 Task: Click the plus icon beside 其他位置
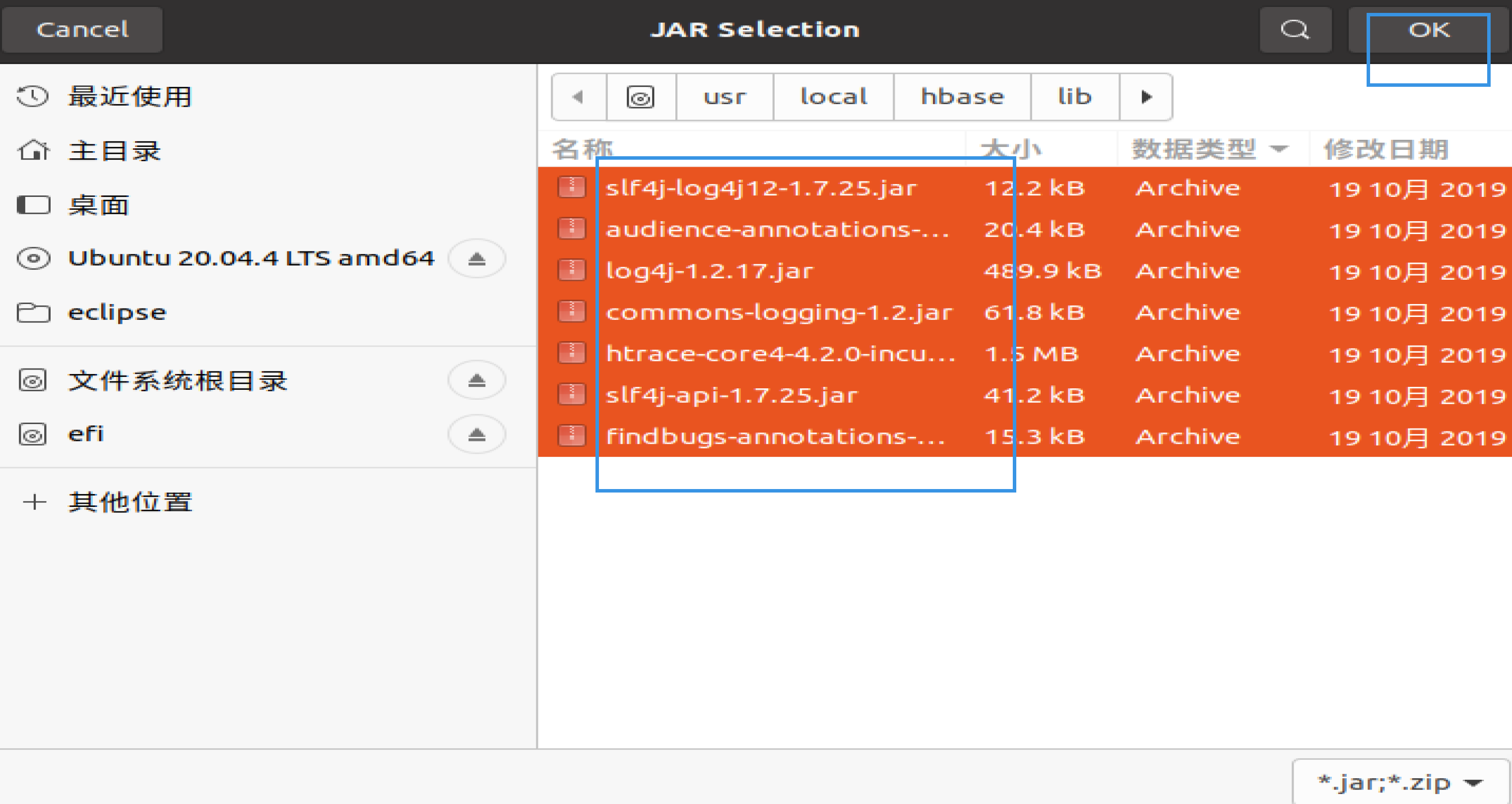pos(34,502)
